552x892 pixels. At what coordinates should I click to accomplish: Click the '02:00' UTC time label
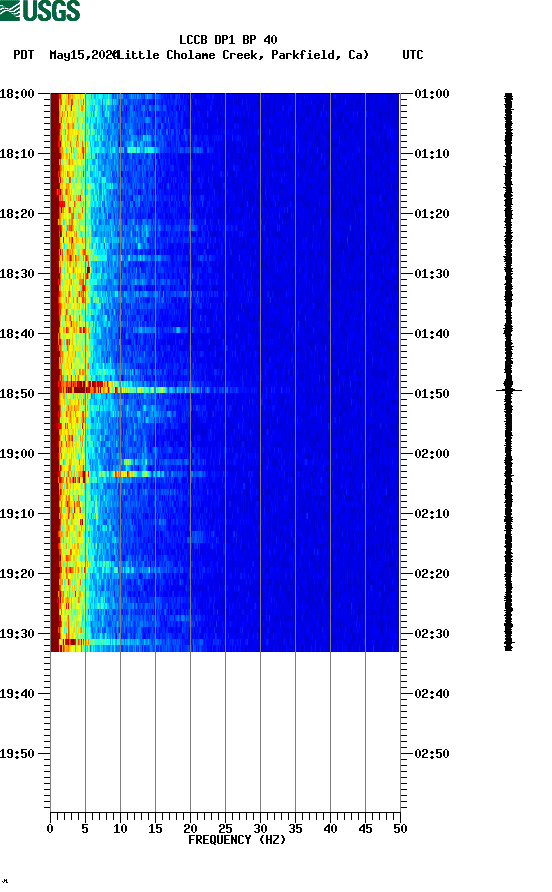432,454
